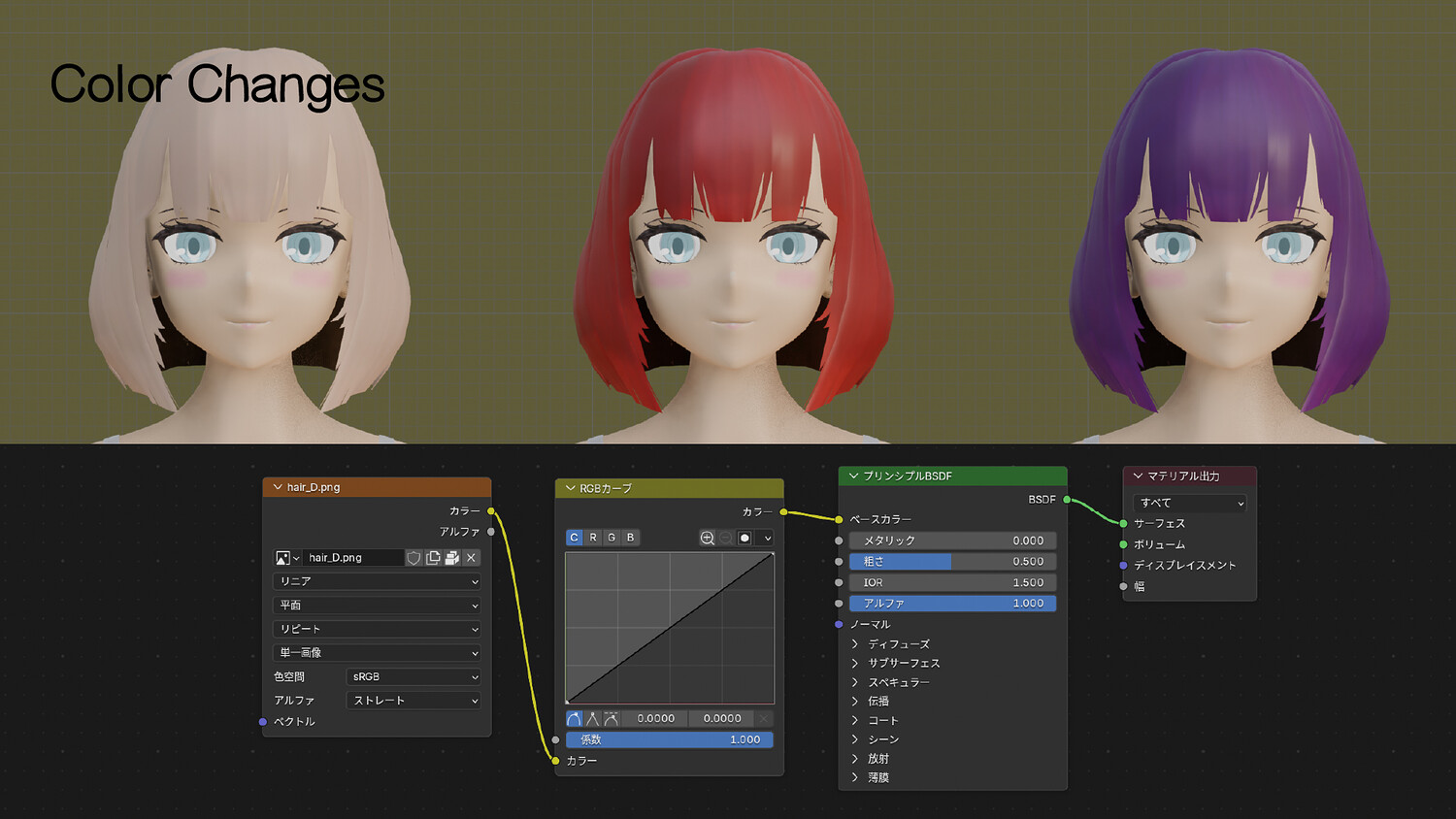Toggle fake user shield for hair_D.png

click(x=414, y=558)
